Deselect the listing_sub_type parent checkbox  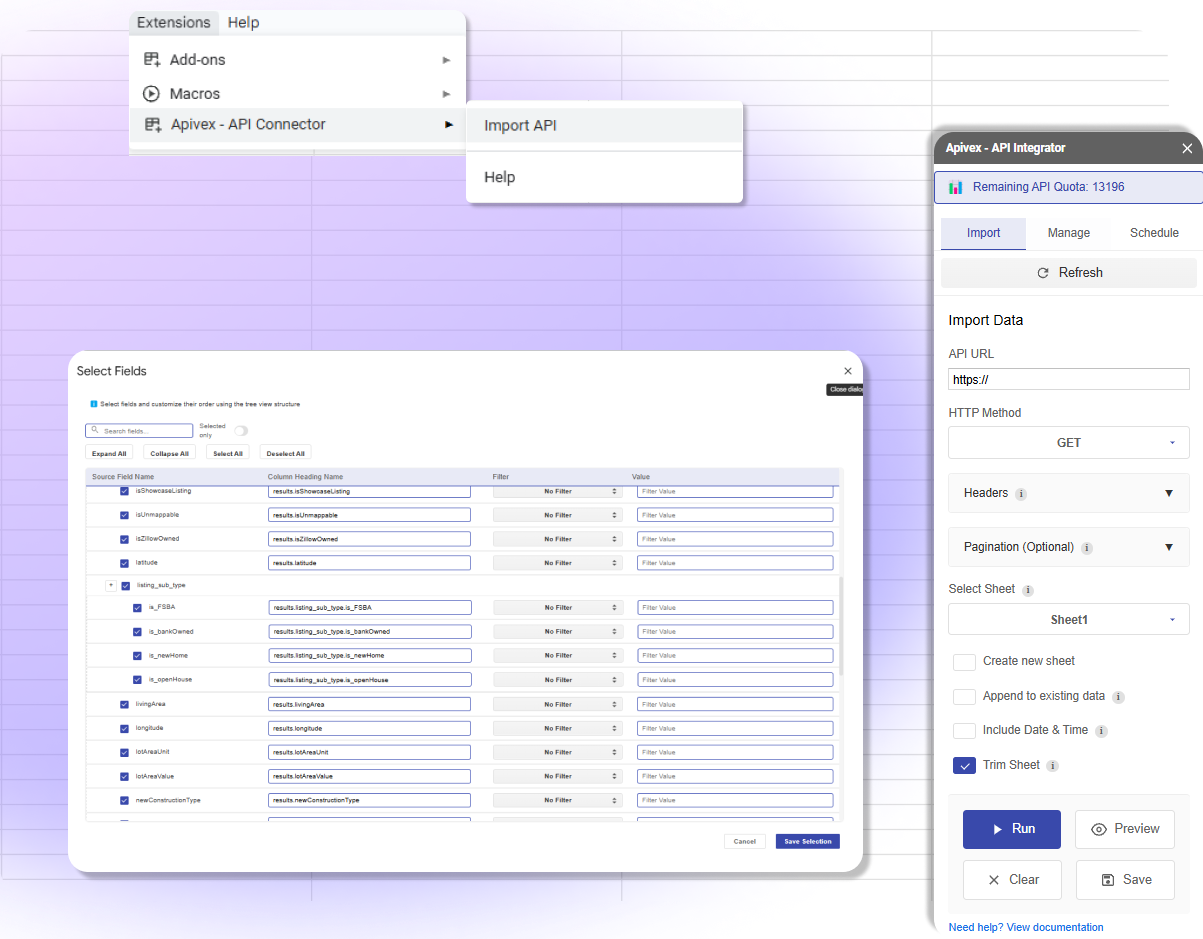pyautogui.click(x=125, y=586)
